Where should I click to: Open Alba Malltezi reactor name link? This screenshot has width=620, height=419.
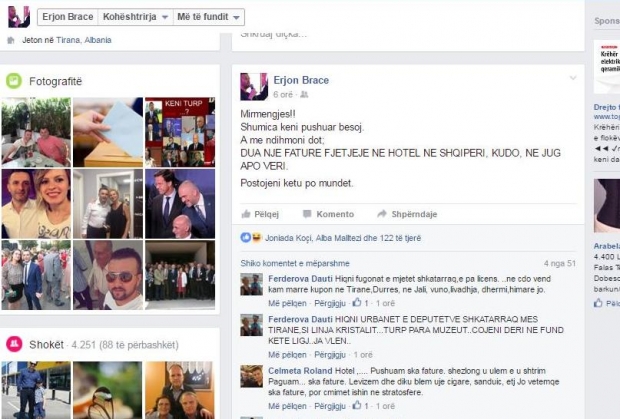pos(338,238)
